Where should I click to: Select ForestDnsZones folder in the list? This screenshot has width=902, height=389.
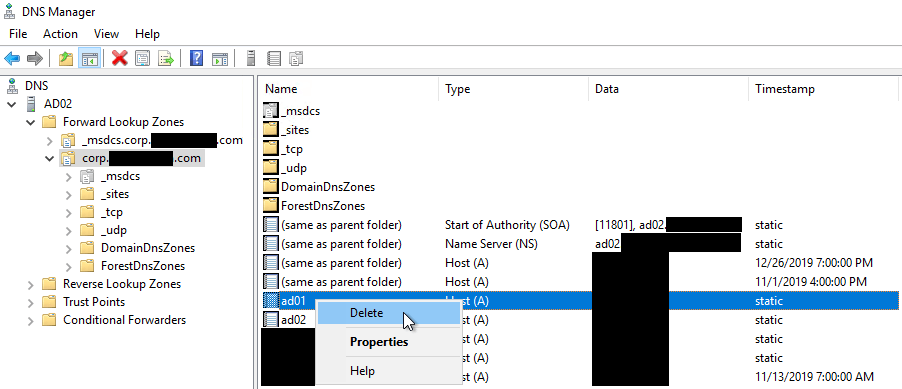(314, 205)
